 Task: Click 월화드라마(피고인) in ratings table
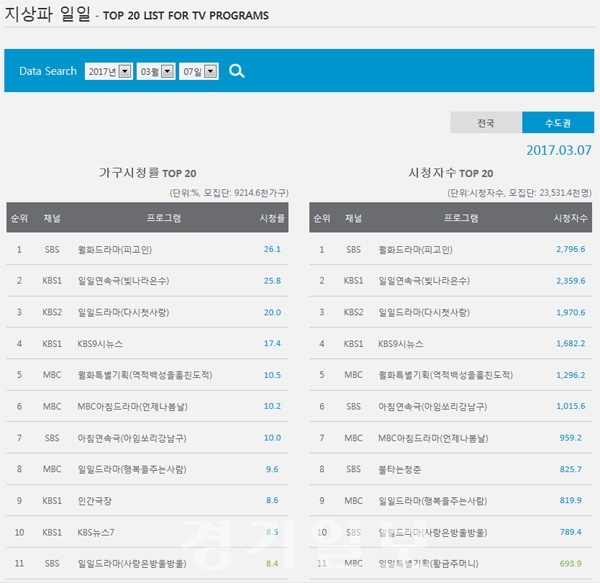tap(115, 250)
